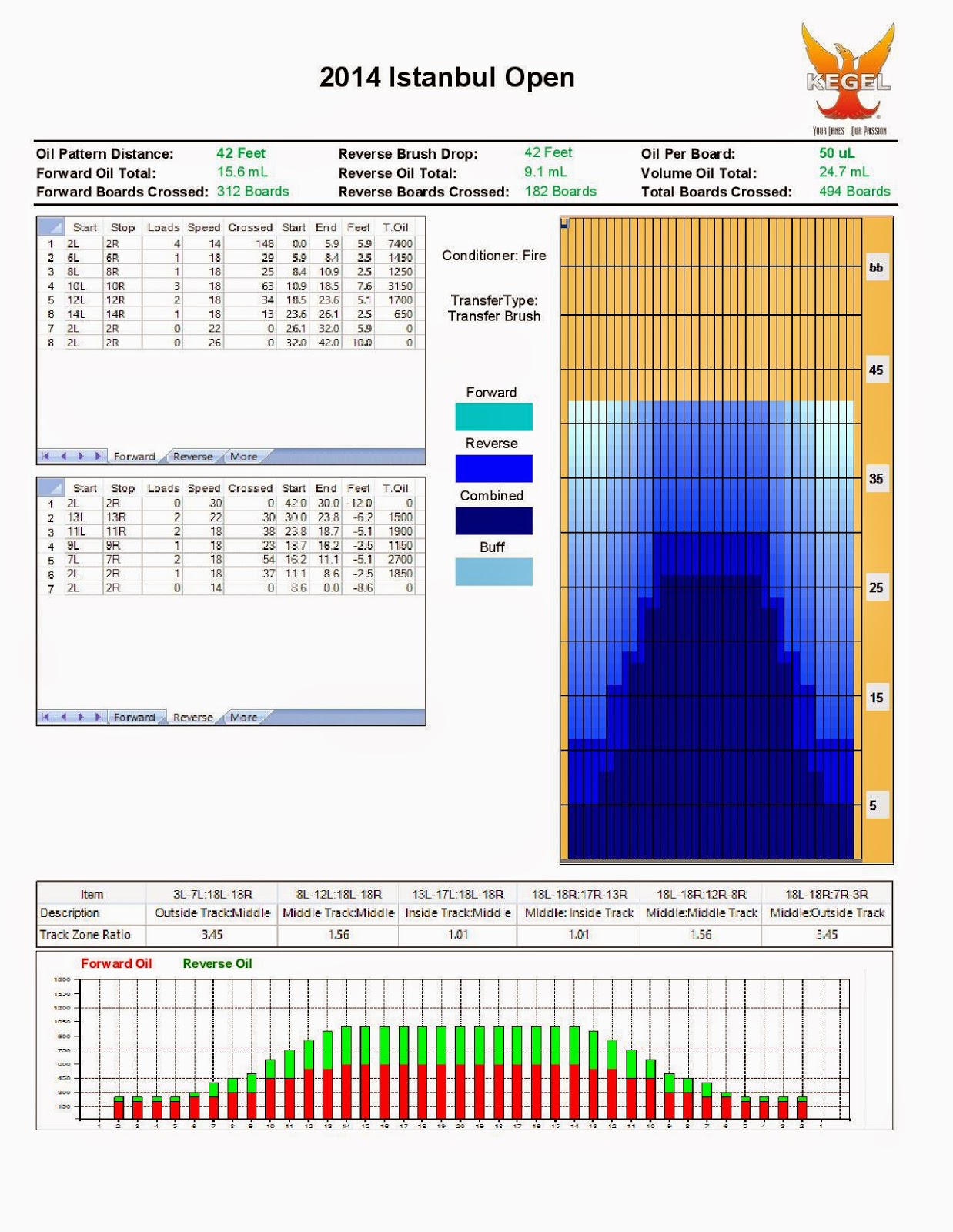Jump to first sheet in upper table navigation
Image resolution: width=953 pixels, height=1232 pixels.
pos(45,457)
